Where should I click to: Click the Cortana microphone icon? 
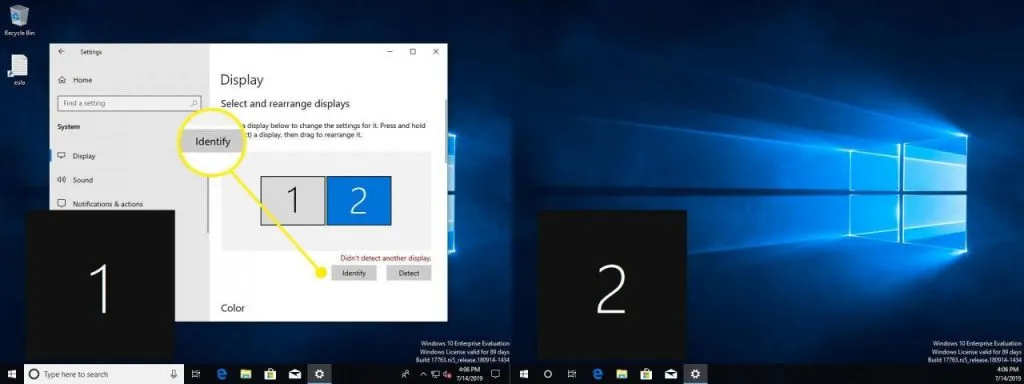(x=174, y=374)
